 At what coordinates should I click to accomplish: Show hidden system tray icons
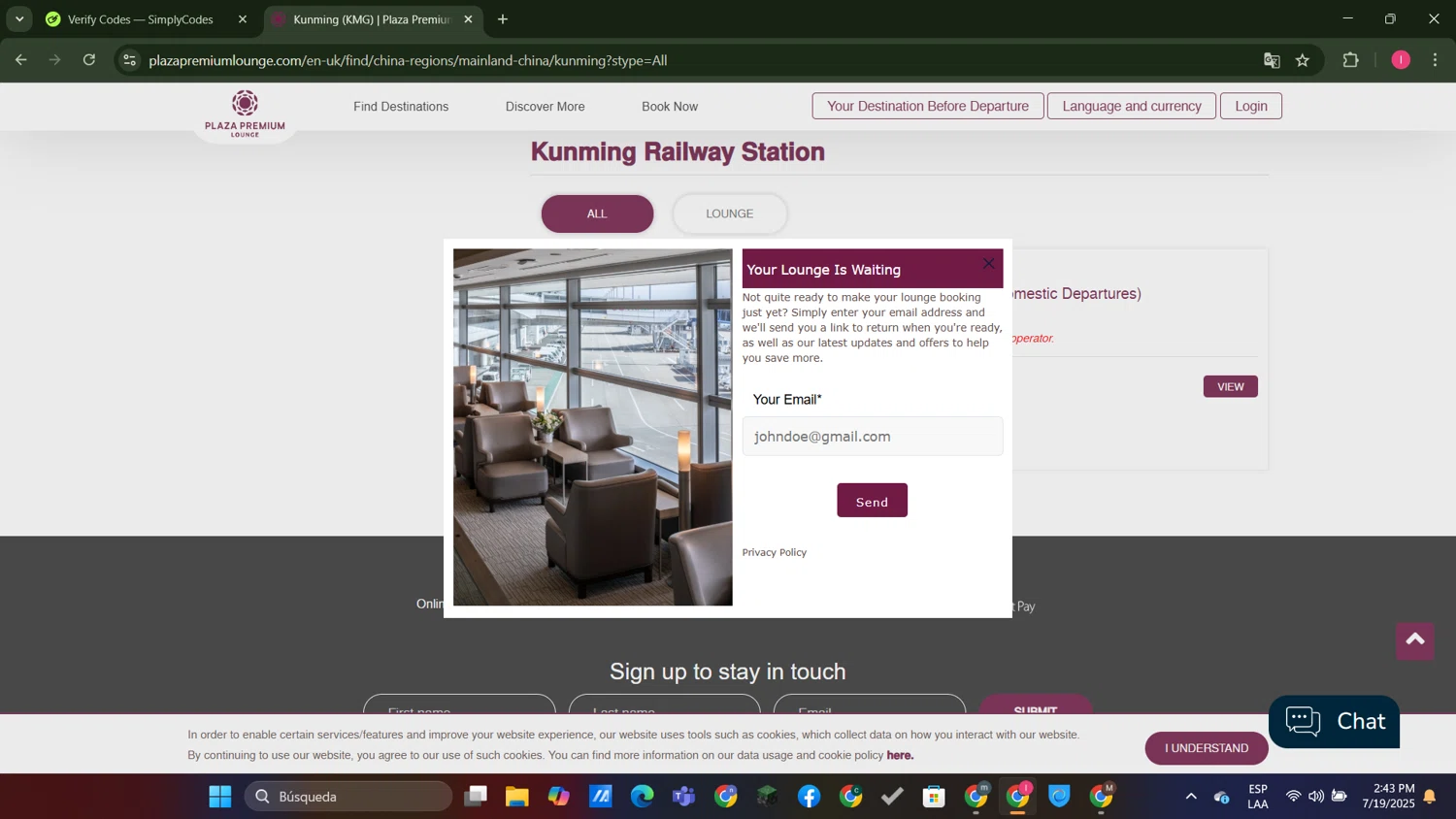click(x=1191, y=797)
